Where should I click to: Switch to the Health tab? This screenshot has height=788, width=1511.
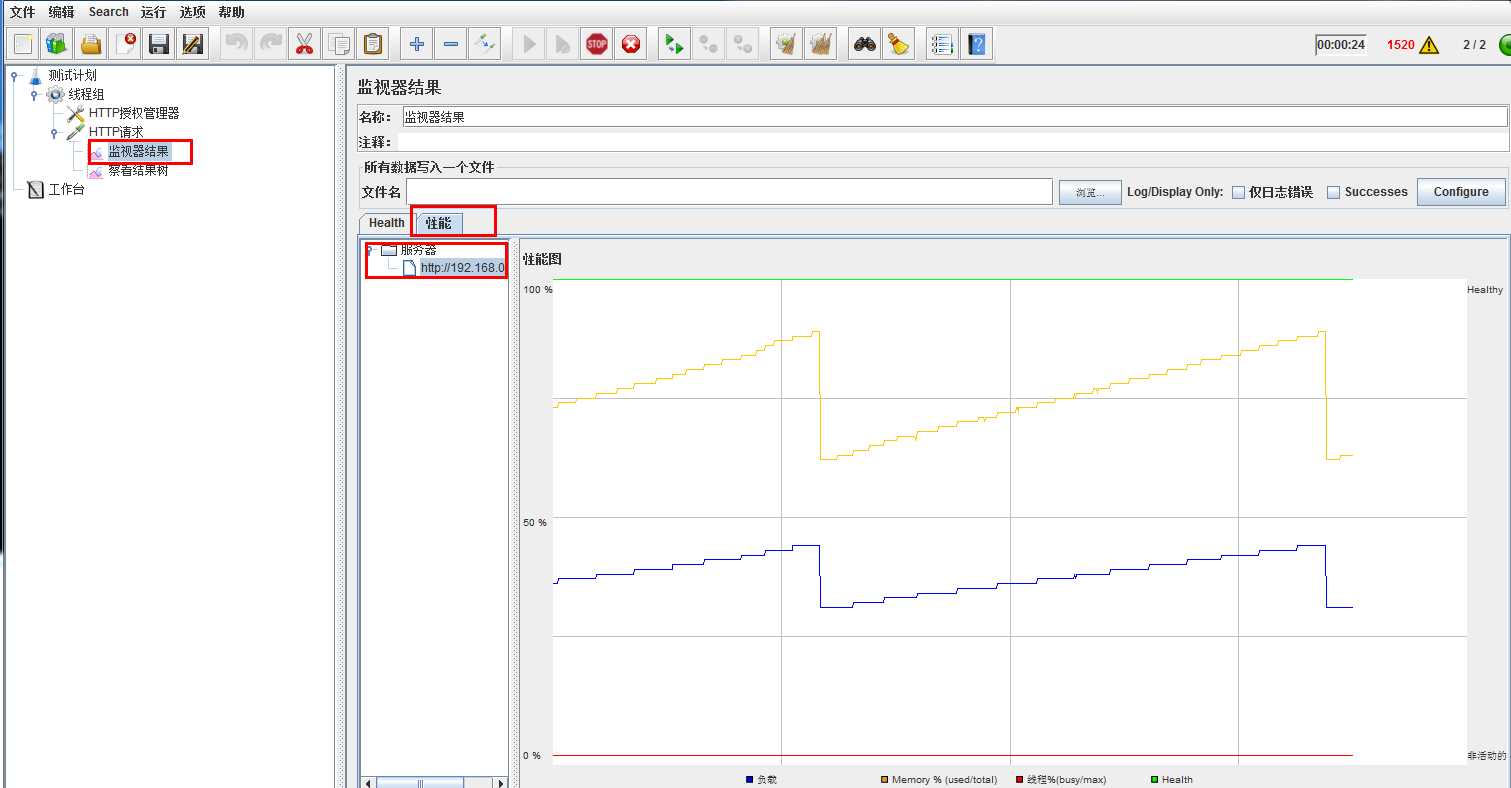click(x=386, y=223)
